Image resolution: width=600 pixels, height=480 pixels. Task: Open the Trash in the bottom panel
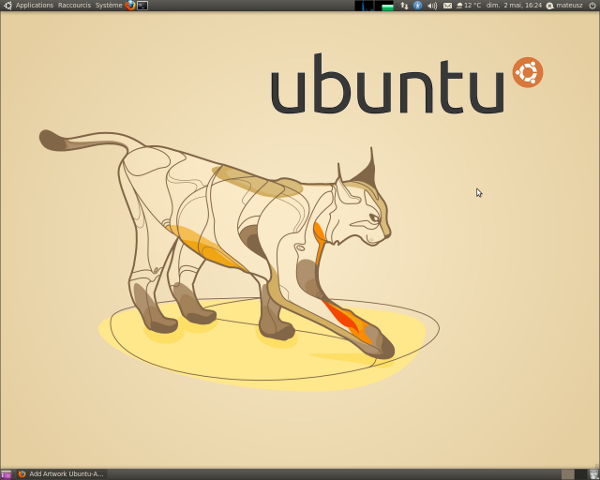(x=594, y=474)
